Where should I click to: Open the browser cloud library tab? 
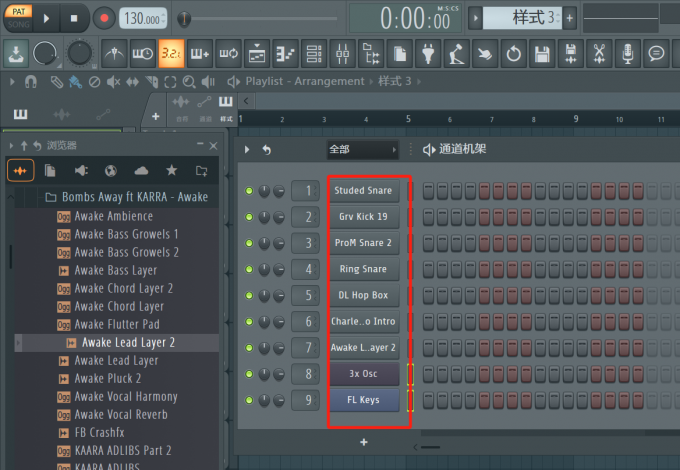pyautogui.click(x=141, y=170)
